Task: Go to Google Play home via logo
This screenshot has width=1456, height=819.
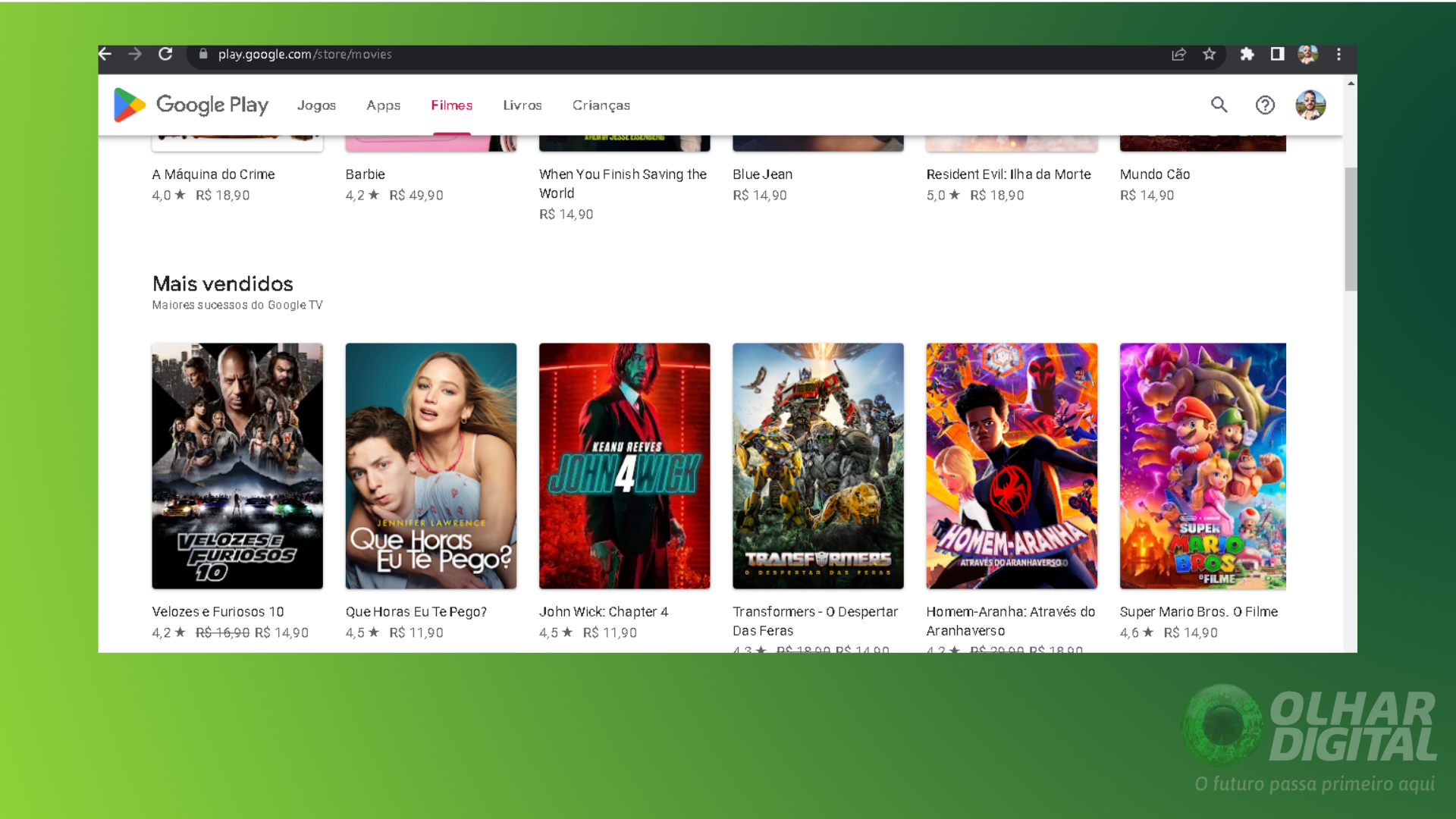Action: pos(191,105)
